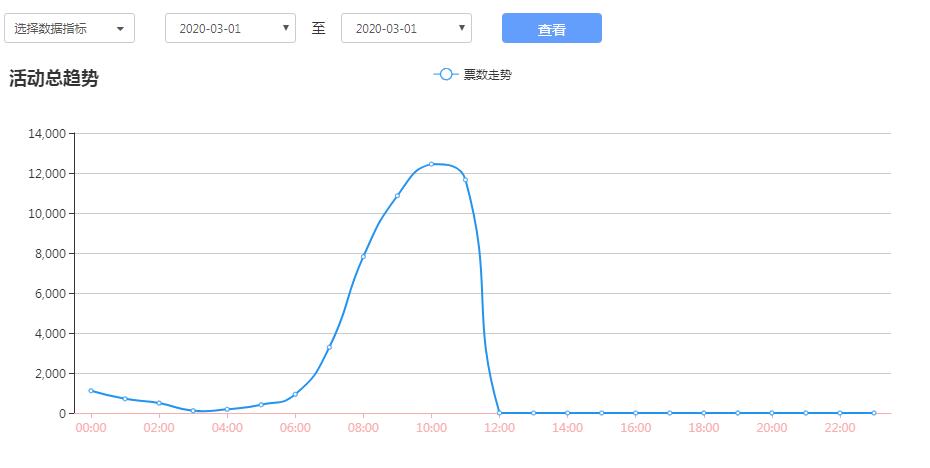Click the 14,000 y-axis label
930x468 pixels.
[47, 133]
